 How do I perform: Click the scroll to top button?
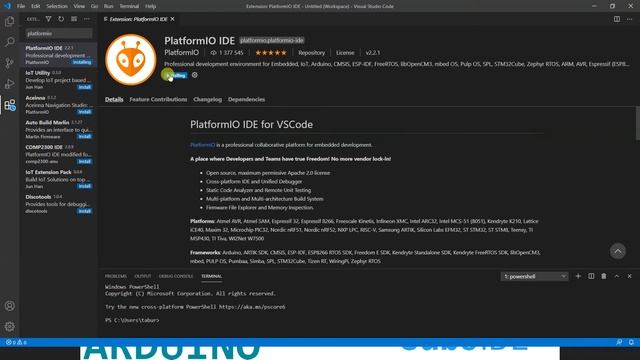pos(618,251)
